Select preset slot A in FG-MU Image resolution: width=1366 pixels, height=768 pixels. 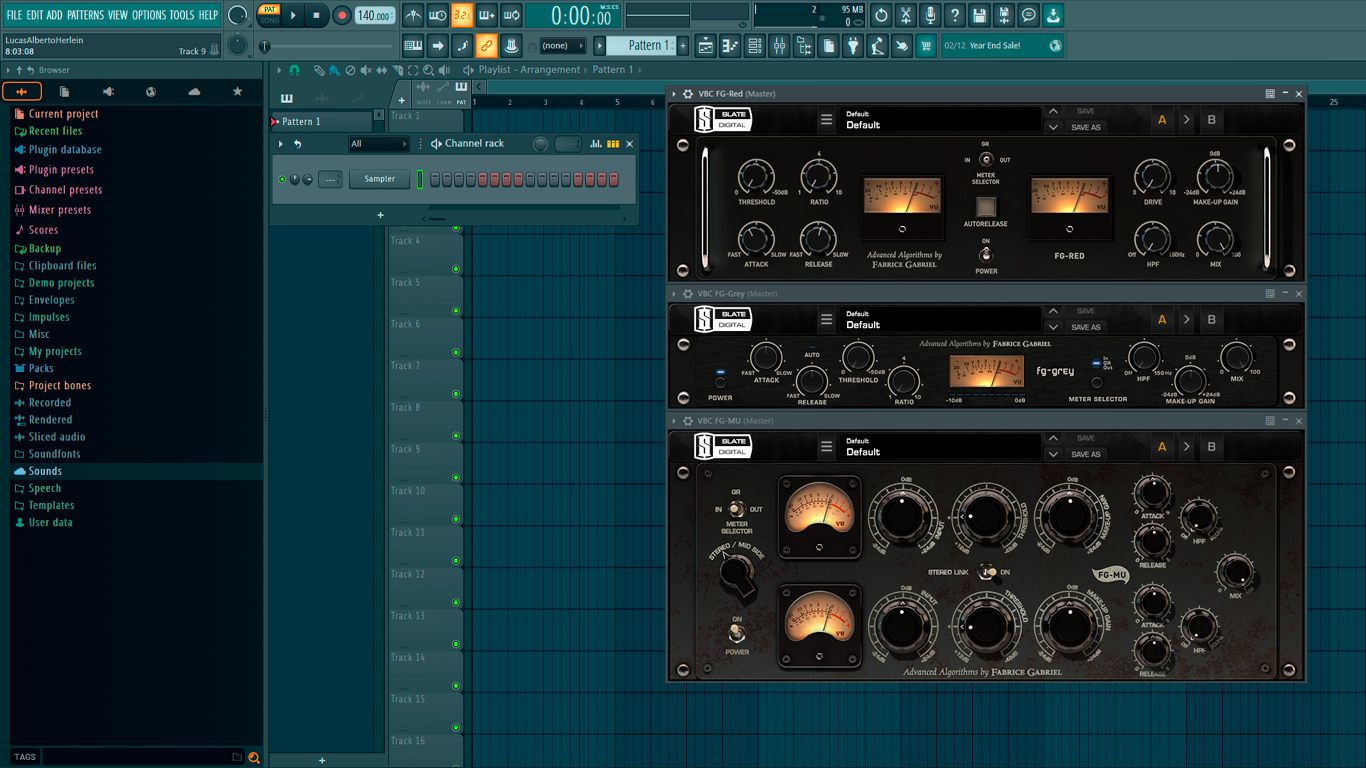click(x=1162, y=447)
